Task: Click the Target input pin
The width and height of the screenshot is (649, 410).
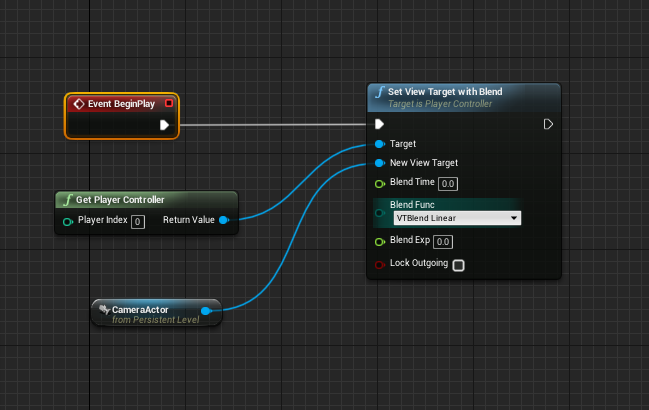Action: point(379,144)
